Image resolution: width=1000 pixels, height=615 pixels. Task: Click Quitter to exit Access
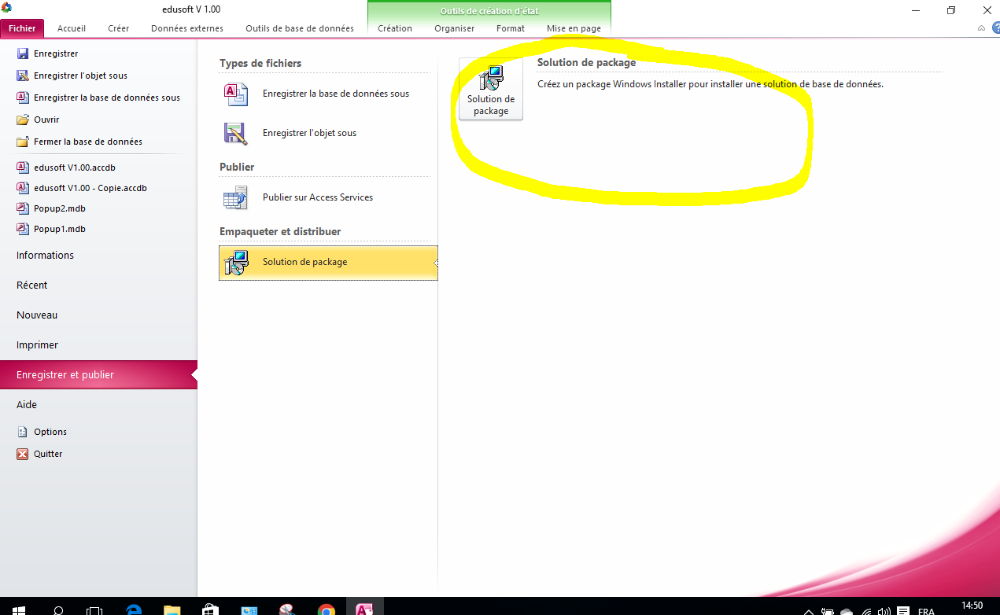tap(47, 454)
